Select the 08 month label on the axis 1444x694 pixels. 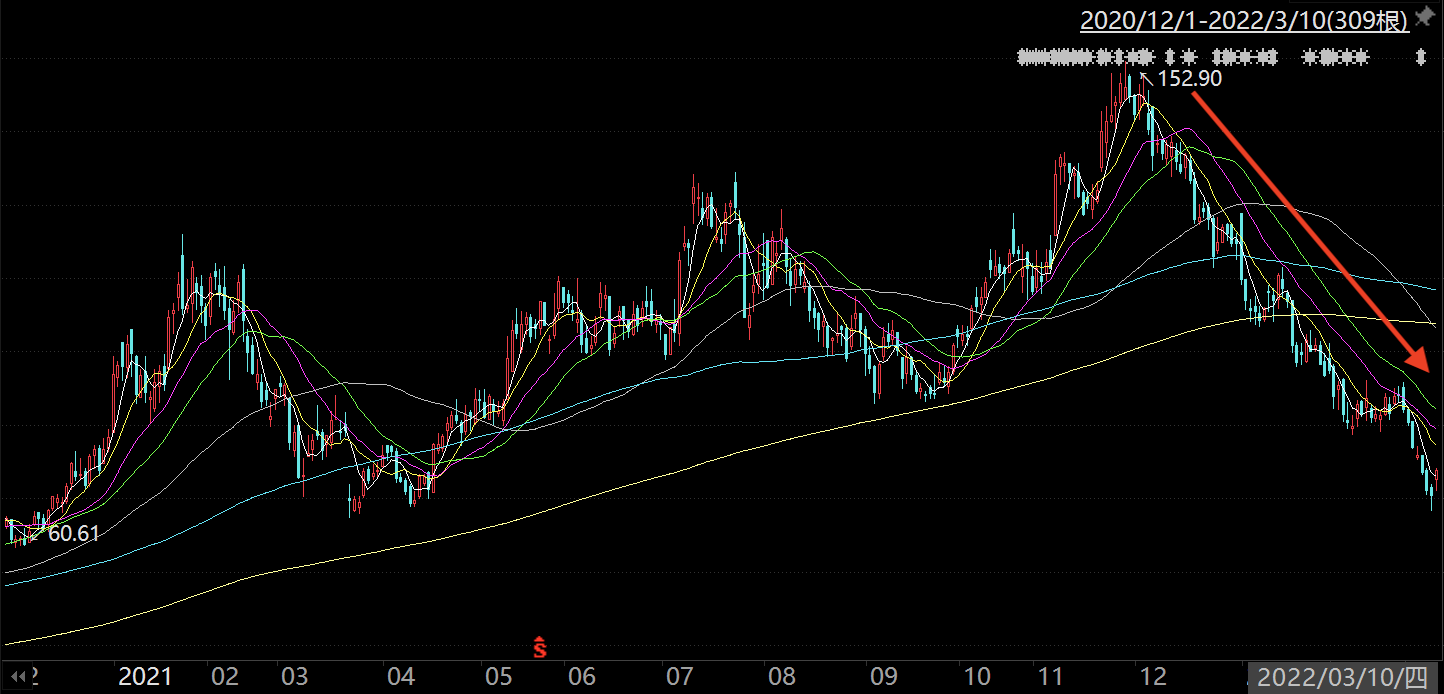click(x=782, y=677)
